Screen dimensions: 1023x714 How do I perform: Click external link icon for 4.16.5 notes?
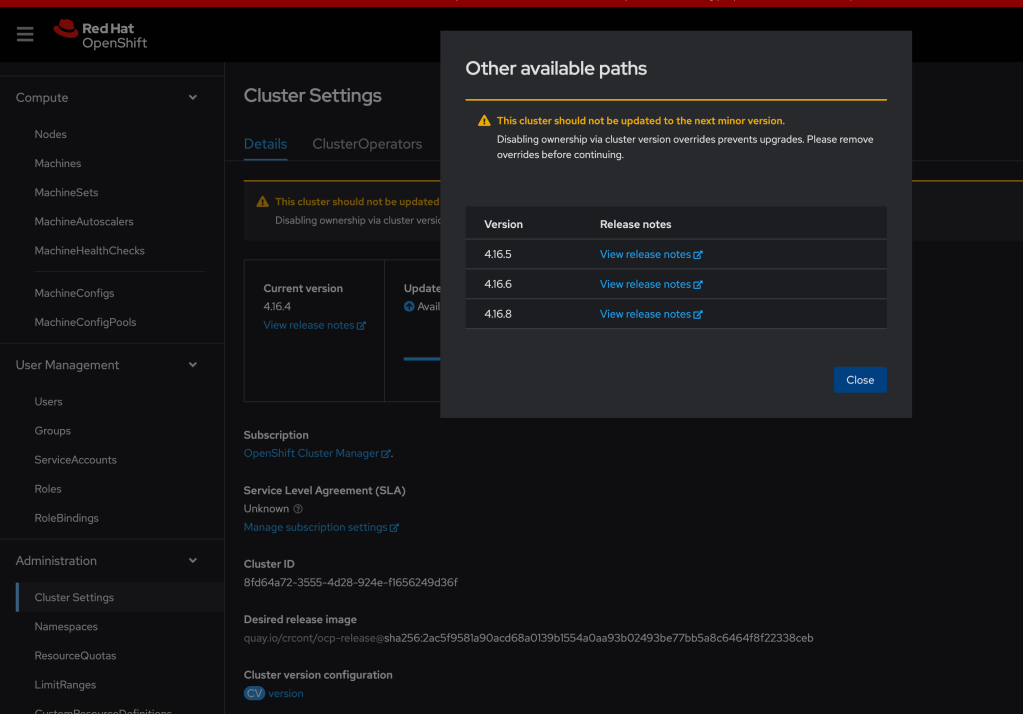pos(698,255)
